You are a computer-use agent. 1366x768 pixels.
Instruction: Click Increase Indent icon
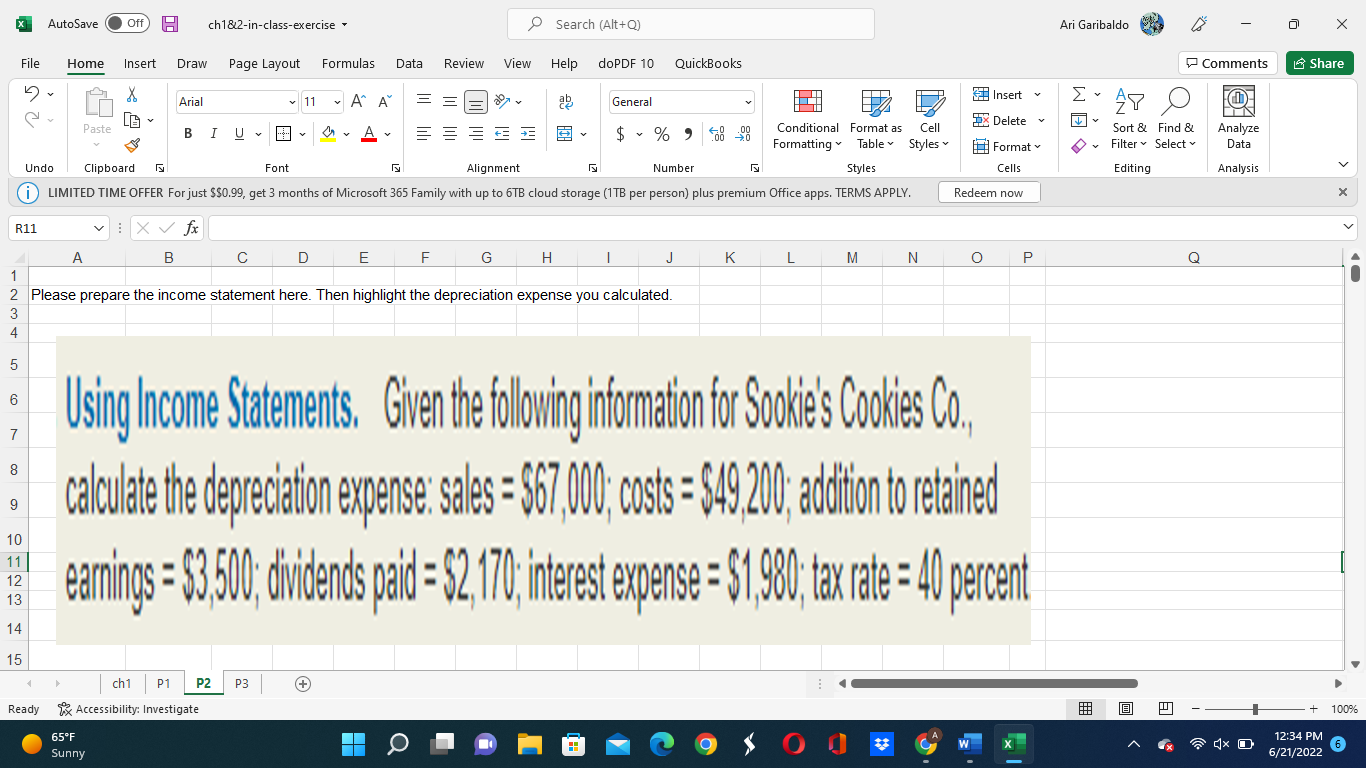coord(529,134)
